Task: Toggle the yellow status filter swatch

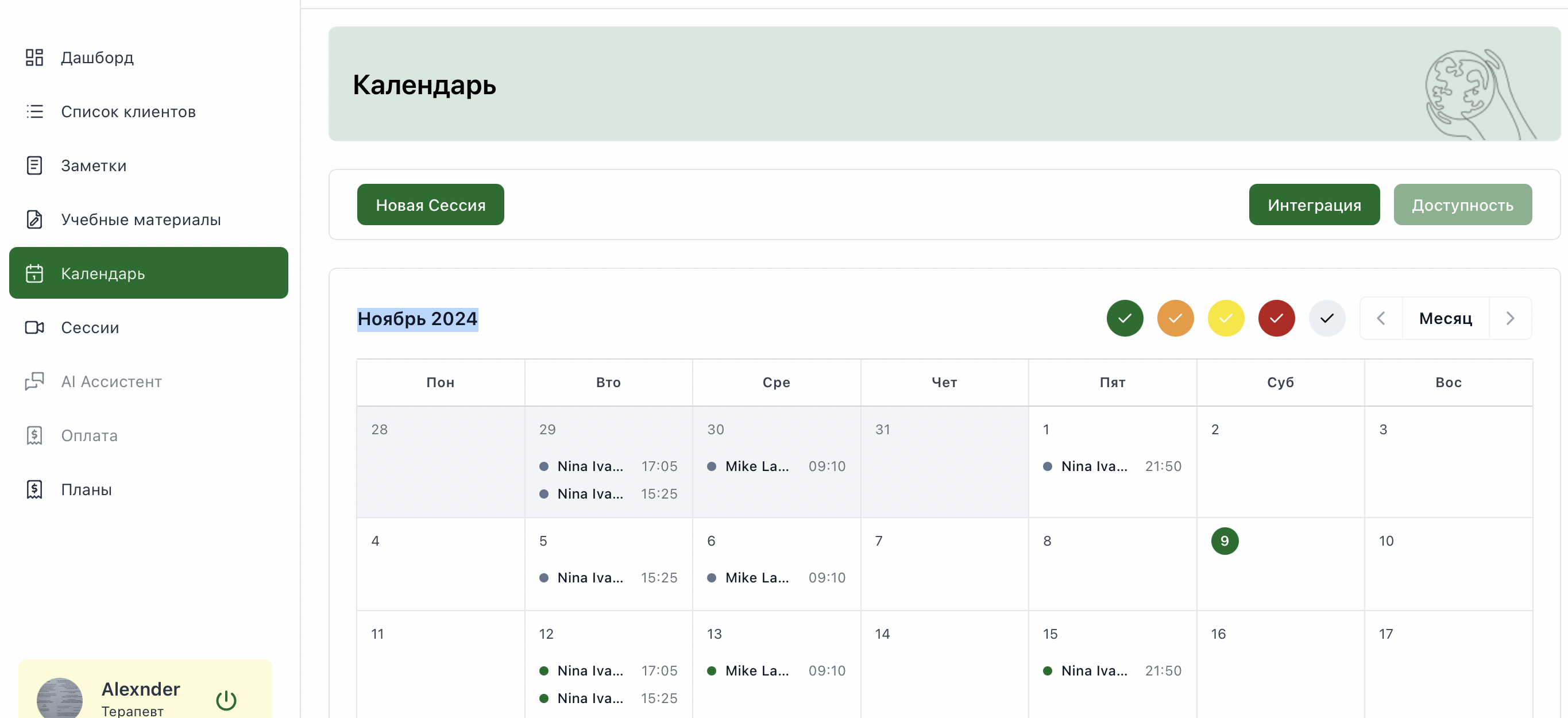Action: point(1225,318)
